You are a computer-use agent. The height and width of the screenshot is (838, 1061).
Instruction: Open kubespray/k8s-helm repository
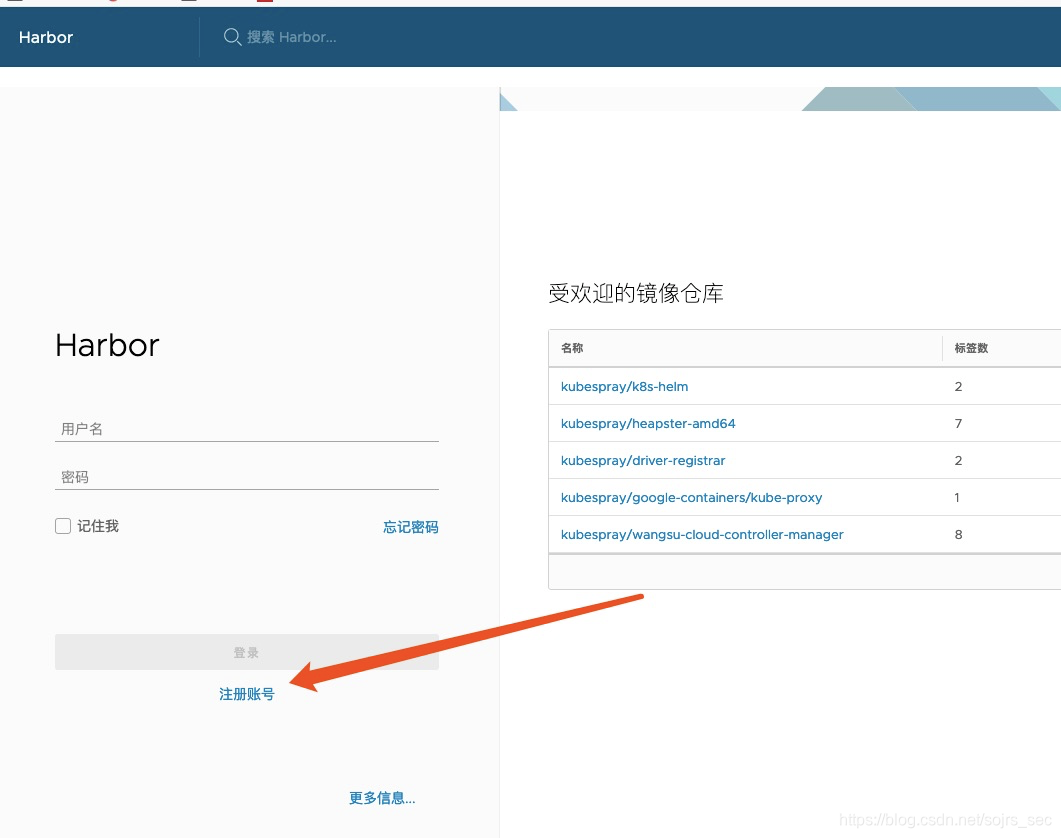624,387
